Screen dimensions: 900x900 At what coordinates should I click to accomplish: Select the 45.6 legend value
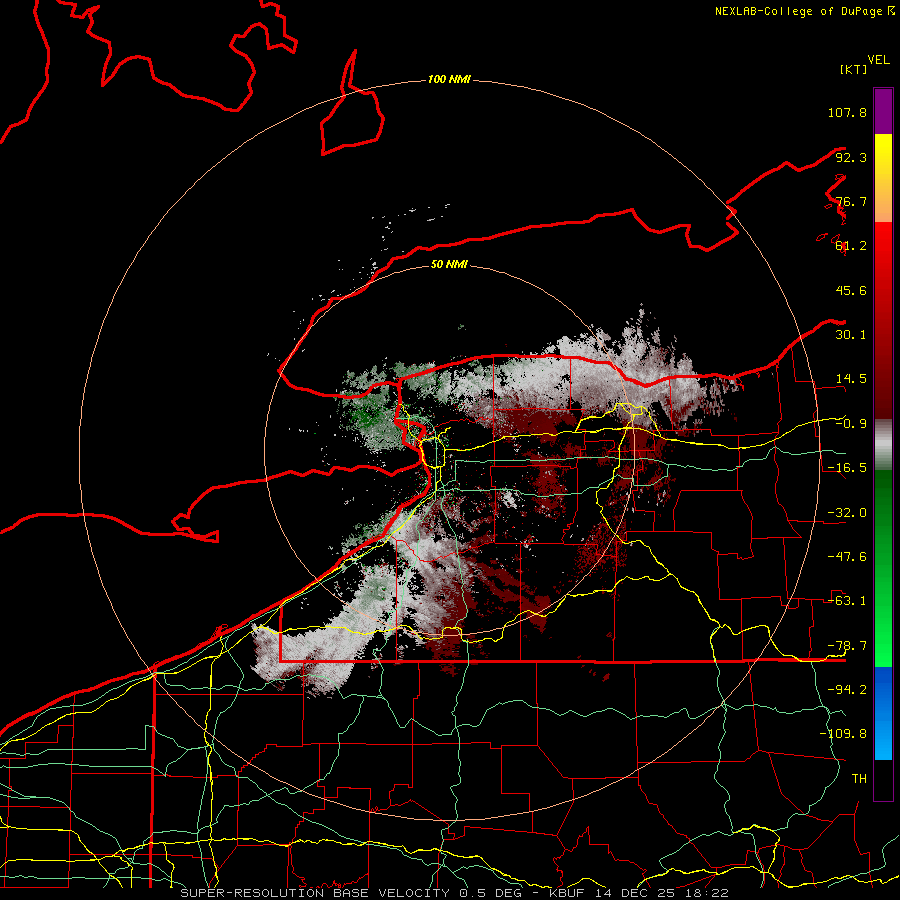[851, 290]
